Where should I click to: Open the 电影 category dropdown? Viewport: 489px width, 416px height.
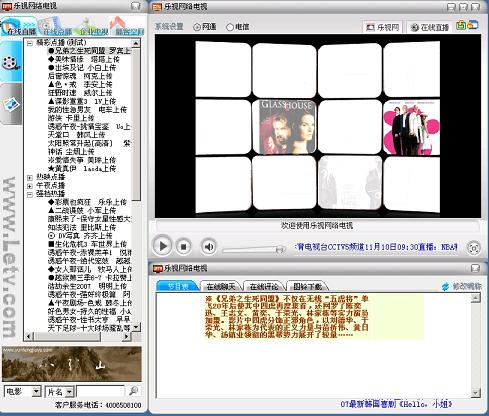pyautogui.click(x=36, y=391)
